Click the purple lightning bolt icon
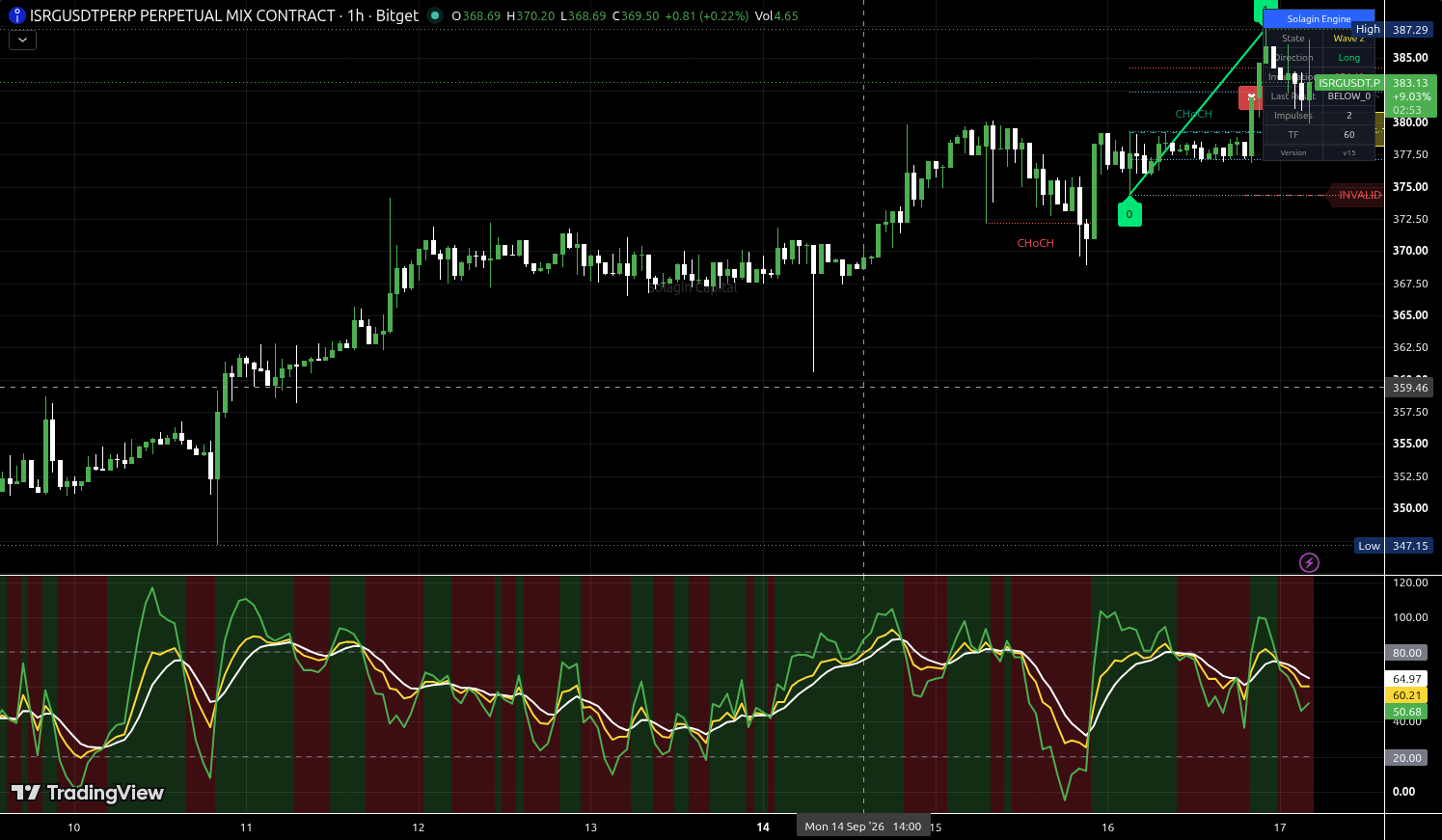This screenshot has height=840, width=1442. pos(1309,562)
